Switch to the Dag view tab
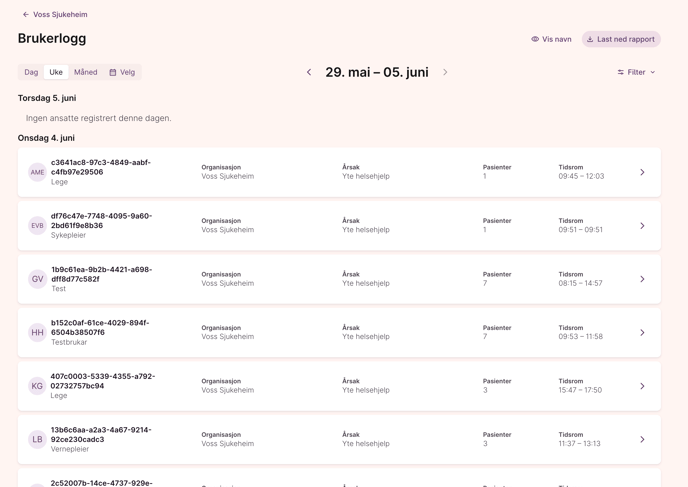 [x=31, y=72]
